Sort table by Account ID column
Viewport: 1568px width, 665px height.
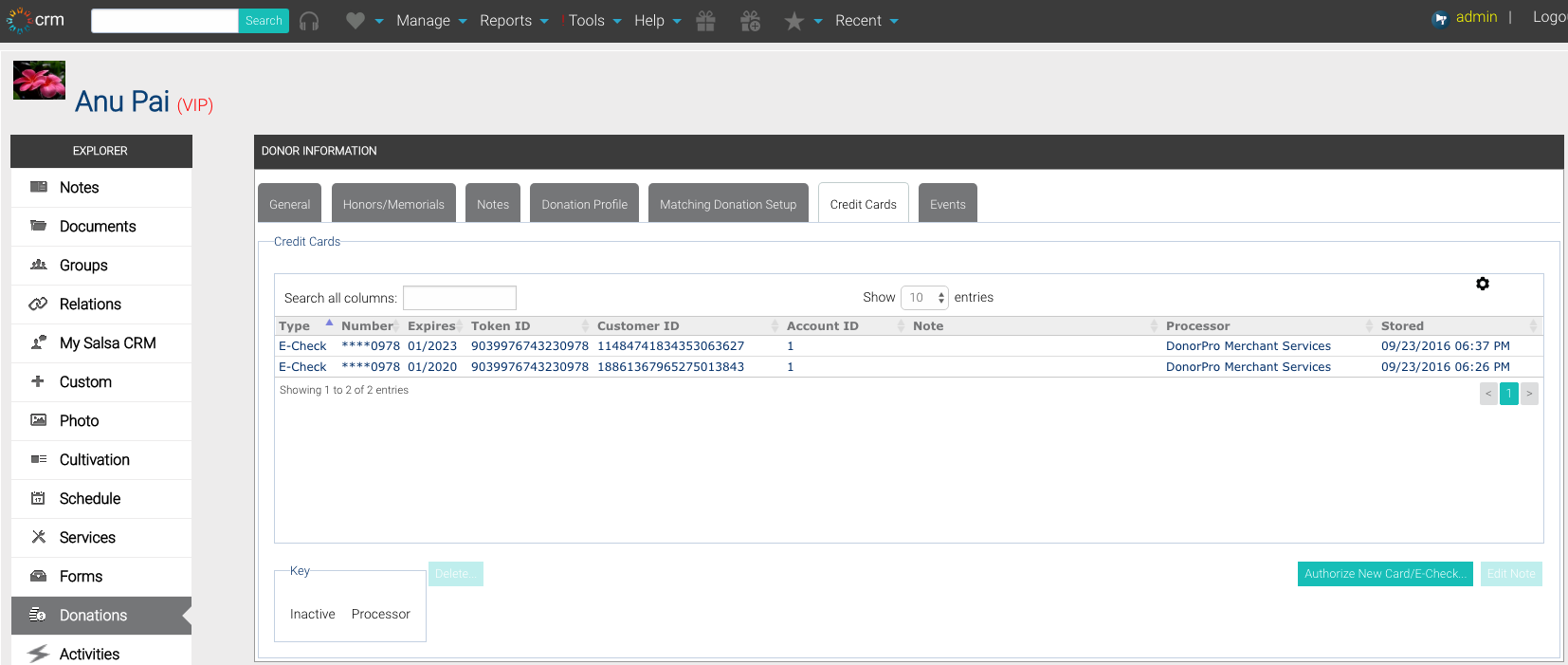coord(846,325)
